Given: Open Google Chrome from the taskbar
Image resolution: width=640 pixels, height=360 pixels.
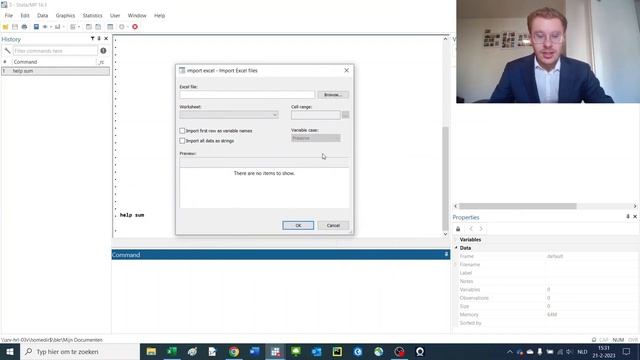Looking at the screenshot, I should pos(234,351).
